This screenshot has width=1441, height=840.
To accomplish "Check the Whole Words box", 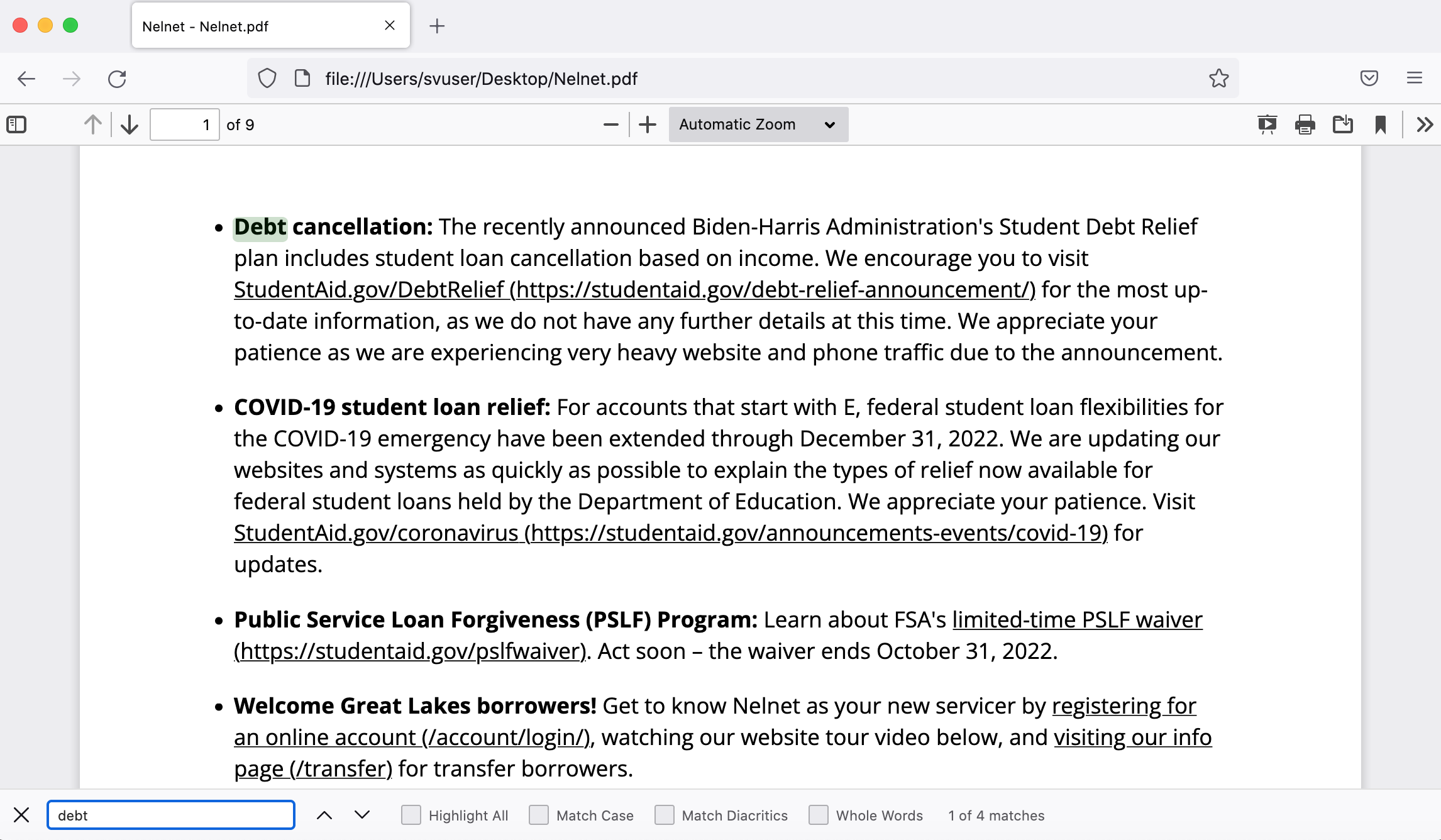I will pyautogui.click(x=819, y=815).
